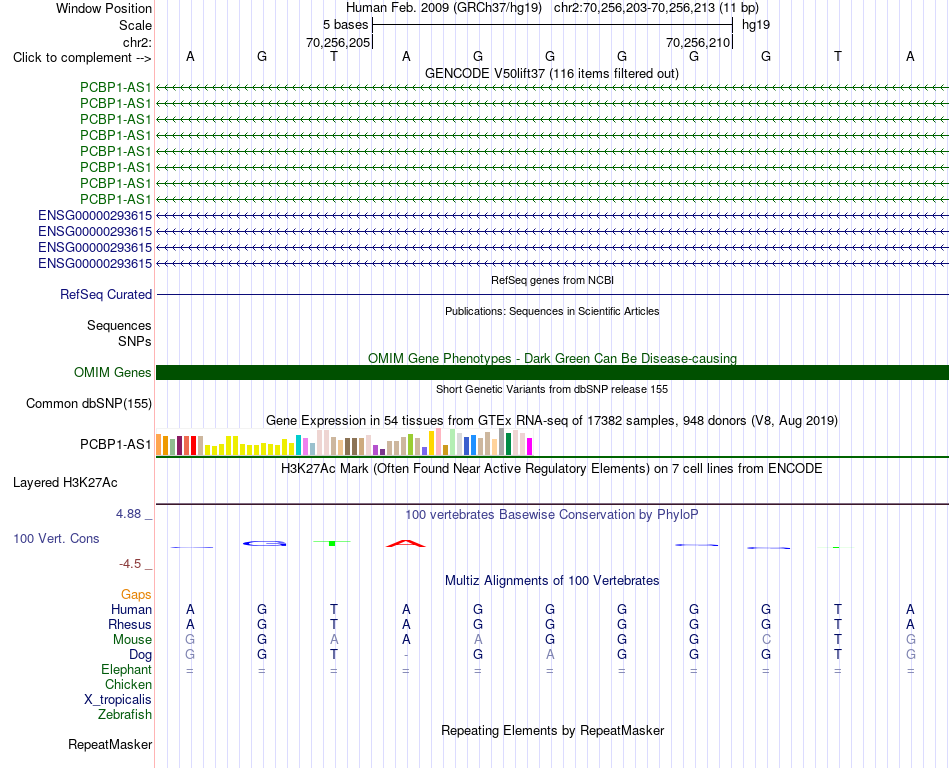Select the Rhesus alignment row label

130,624
